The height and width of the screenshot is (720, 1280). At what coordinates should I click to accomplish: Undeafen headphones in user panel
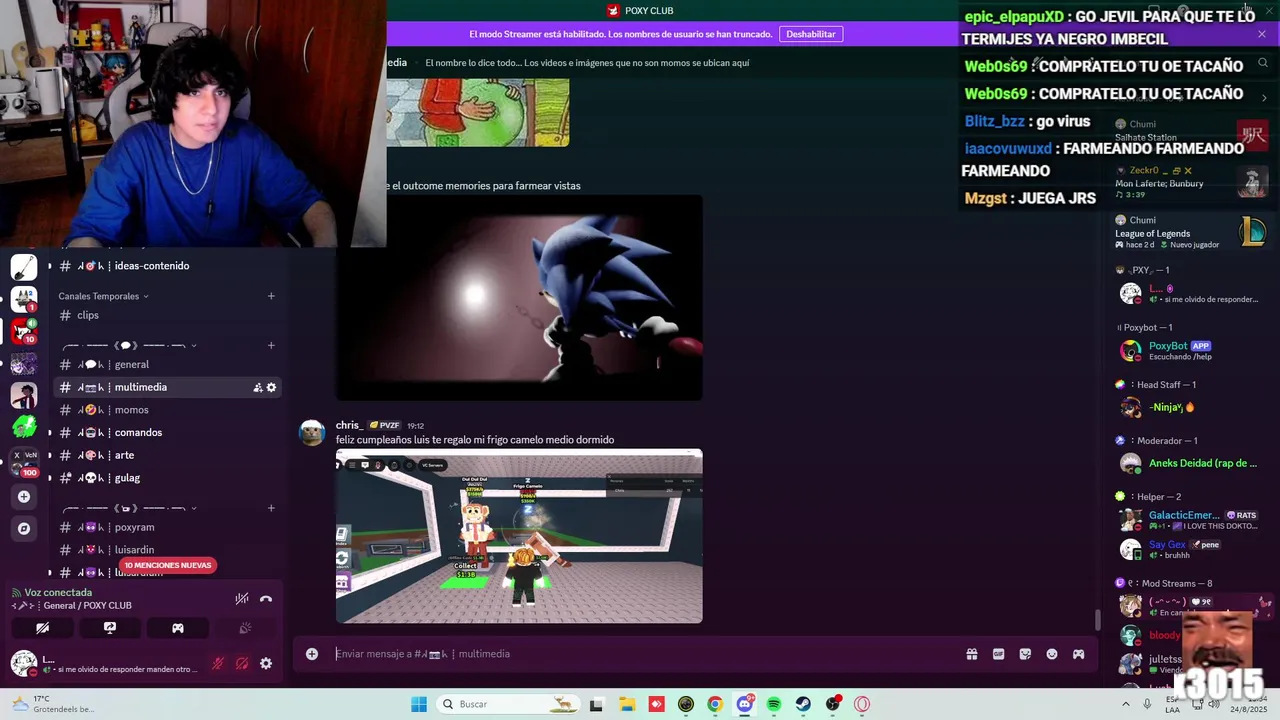click(x=242, y=663)
